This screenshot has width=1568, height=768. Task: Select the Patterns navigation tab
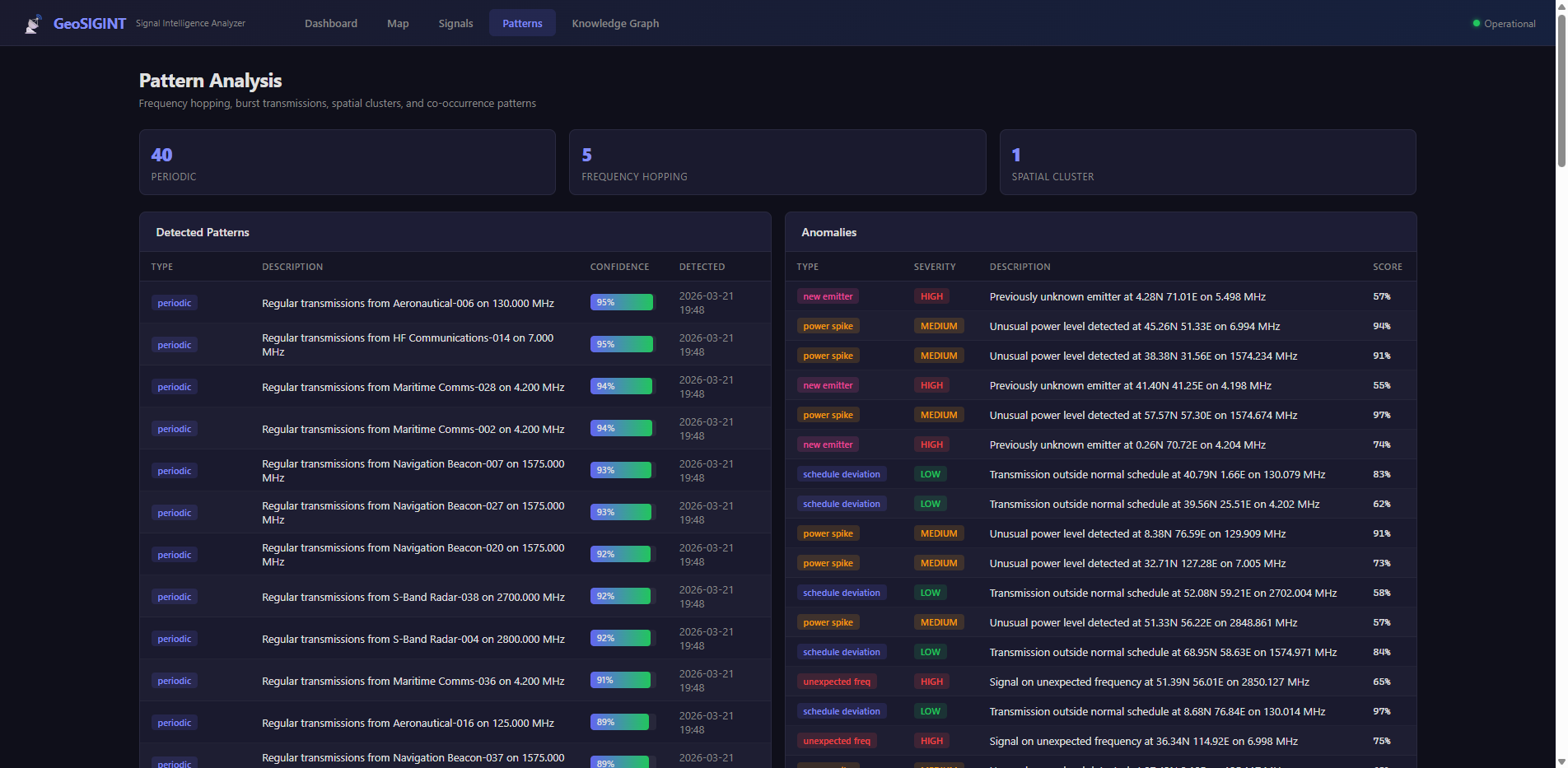(x=522, y=24)
